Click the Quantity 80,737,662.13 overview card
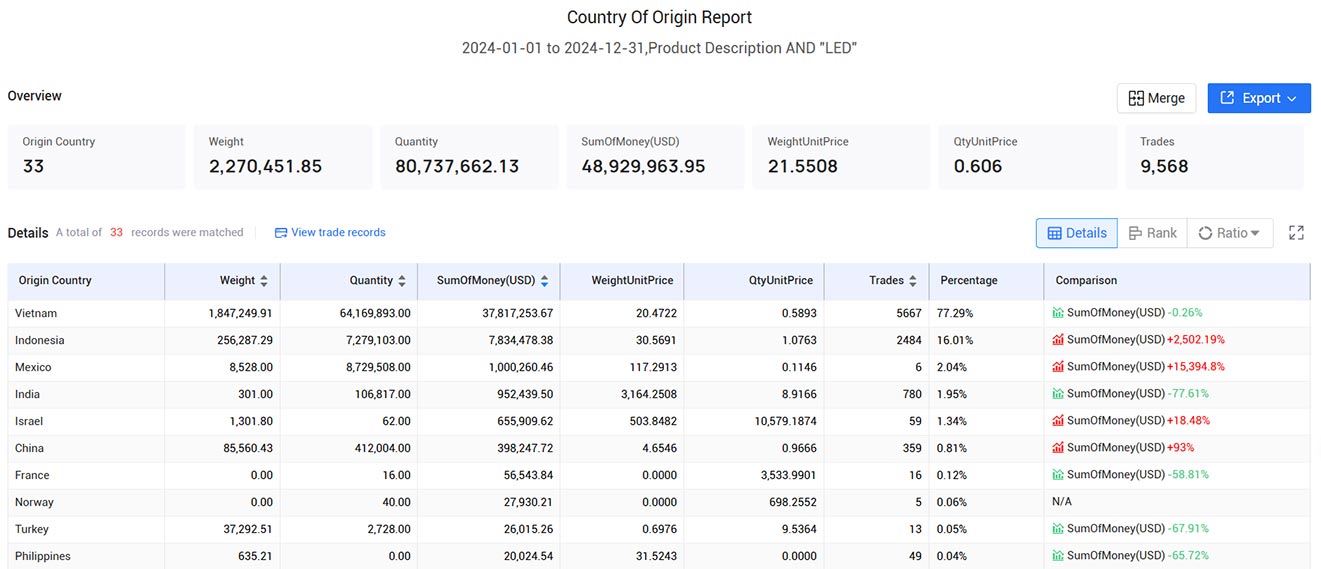 [x=469, y=157]
